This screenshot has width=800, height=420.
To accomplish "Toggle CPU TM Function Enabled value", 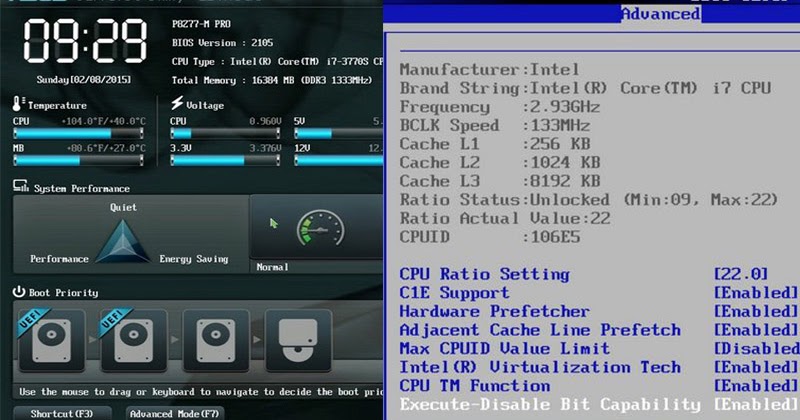I will 755,386.
